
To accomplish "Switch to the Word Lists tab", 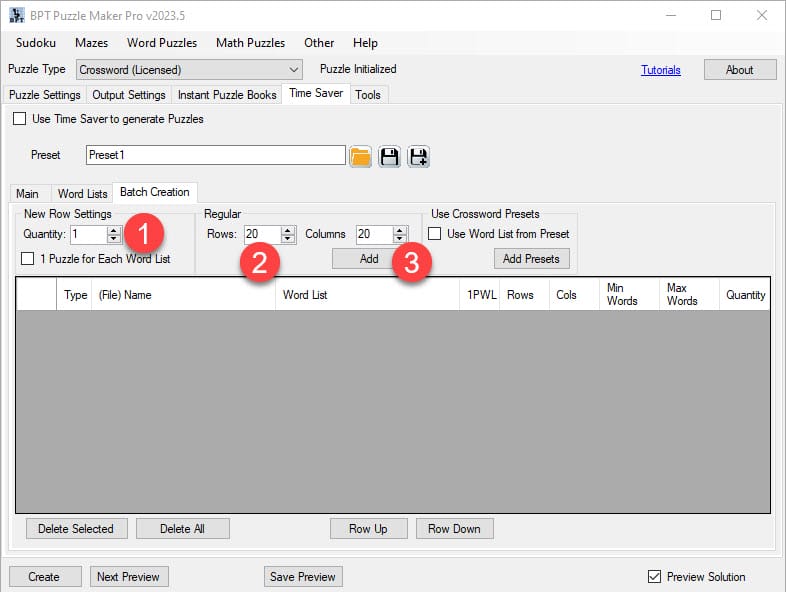I will [82, 194].
